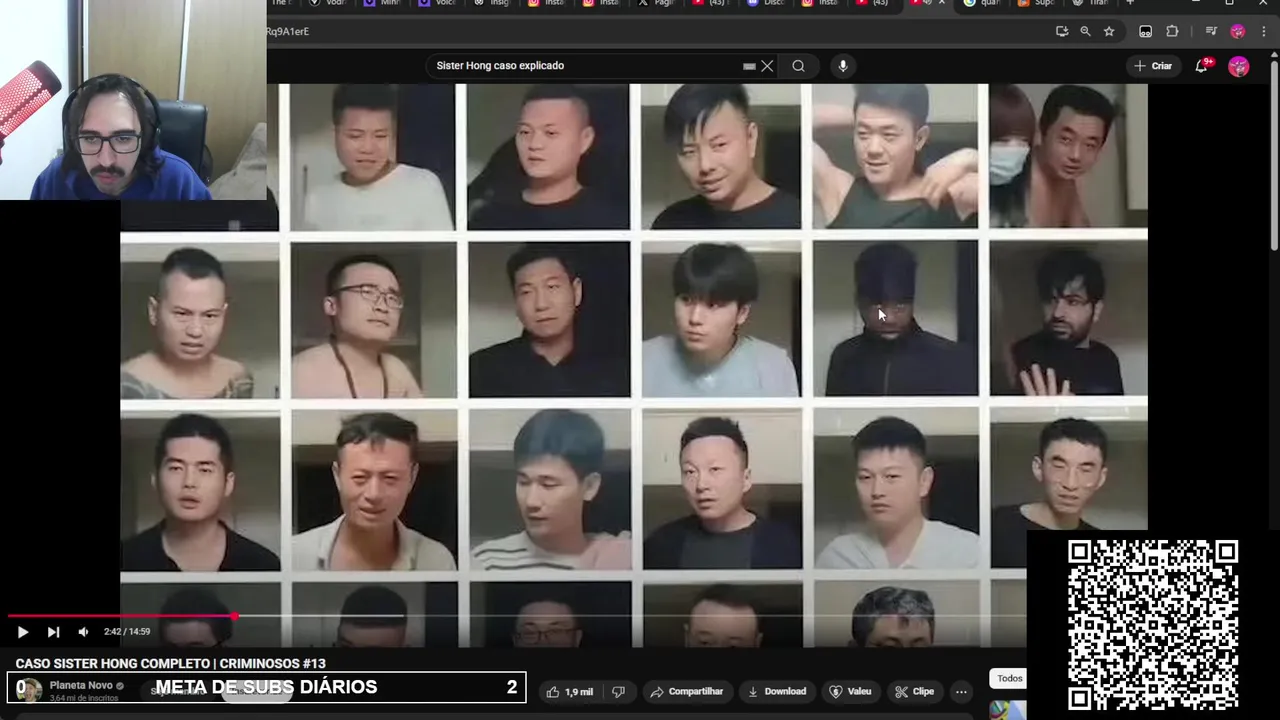Open Chrome extensions puzzle icon

pos(1172,31)
